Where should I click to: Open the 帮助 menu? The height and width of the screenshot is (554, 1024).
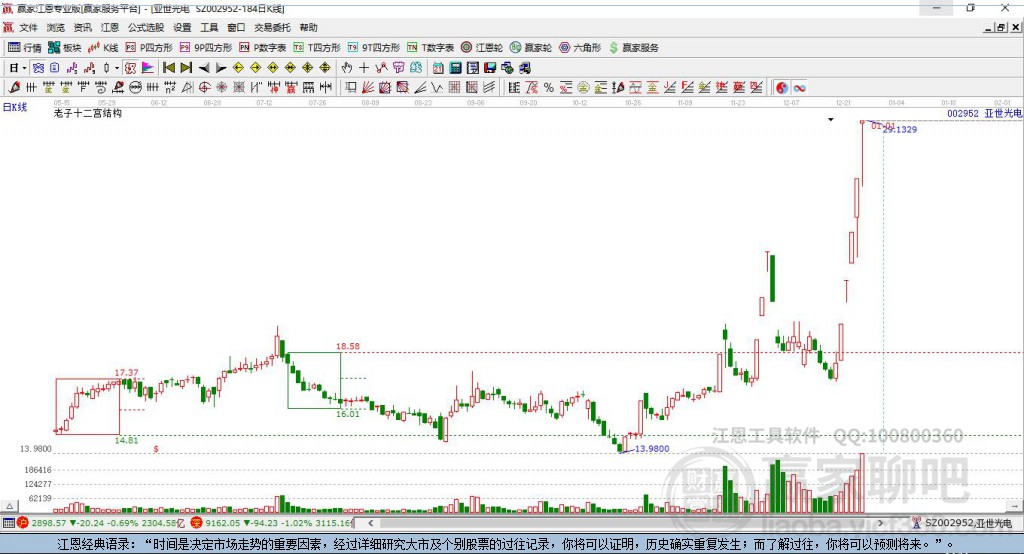[x=308, y=27]
